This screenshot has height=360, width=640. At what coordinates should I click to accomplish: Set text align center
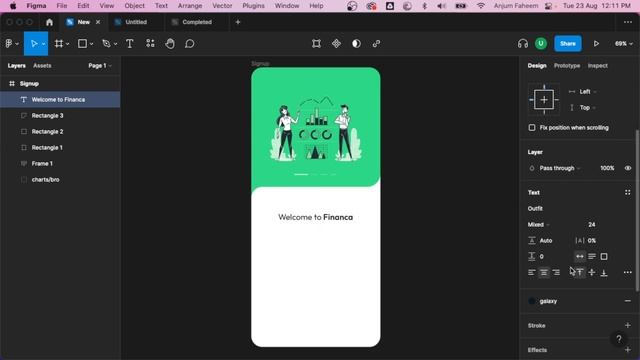pos(544,272)
